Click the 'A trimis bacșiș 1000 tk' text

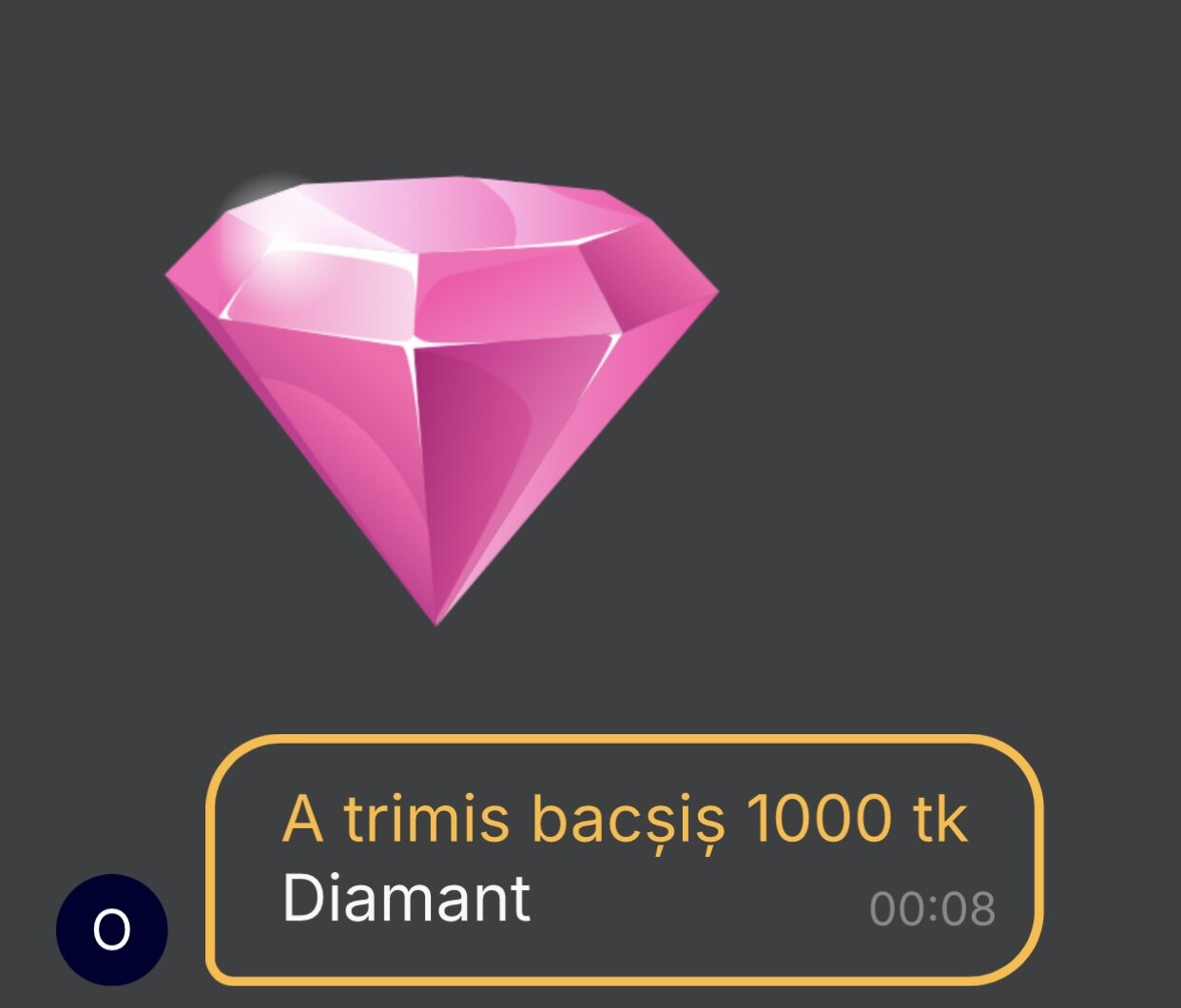[x=625, y=818]
